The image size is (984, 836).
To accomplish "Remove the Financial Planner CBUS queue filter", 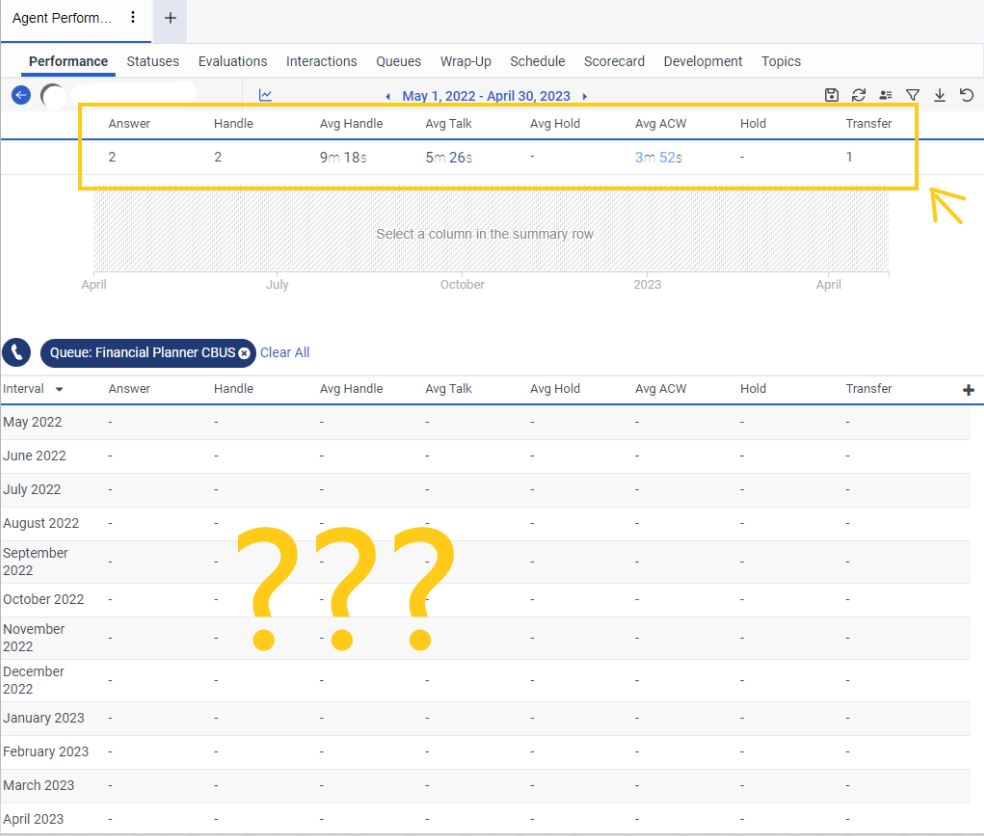I will coord(245,352).
